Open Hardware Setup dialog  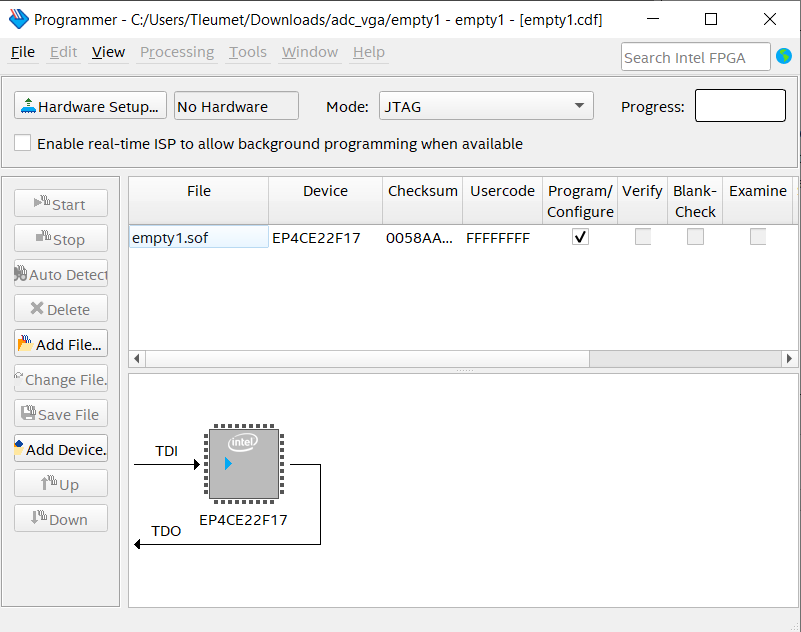click(x=90, y=106)
